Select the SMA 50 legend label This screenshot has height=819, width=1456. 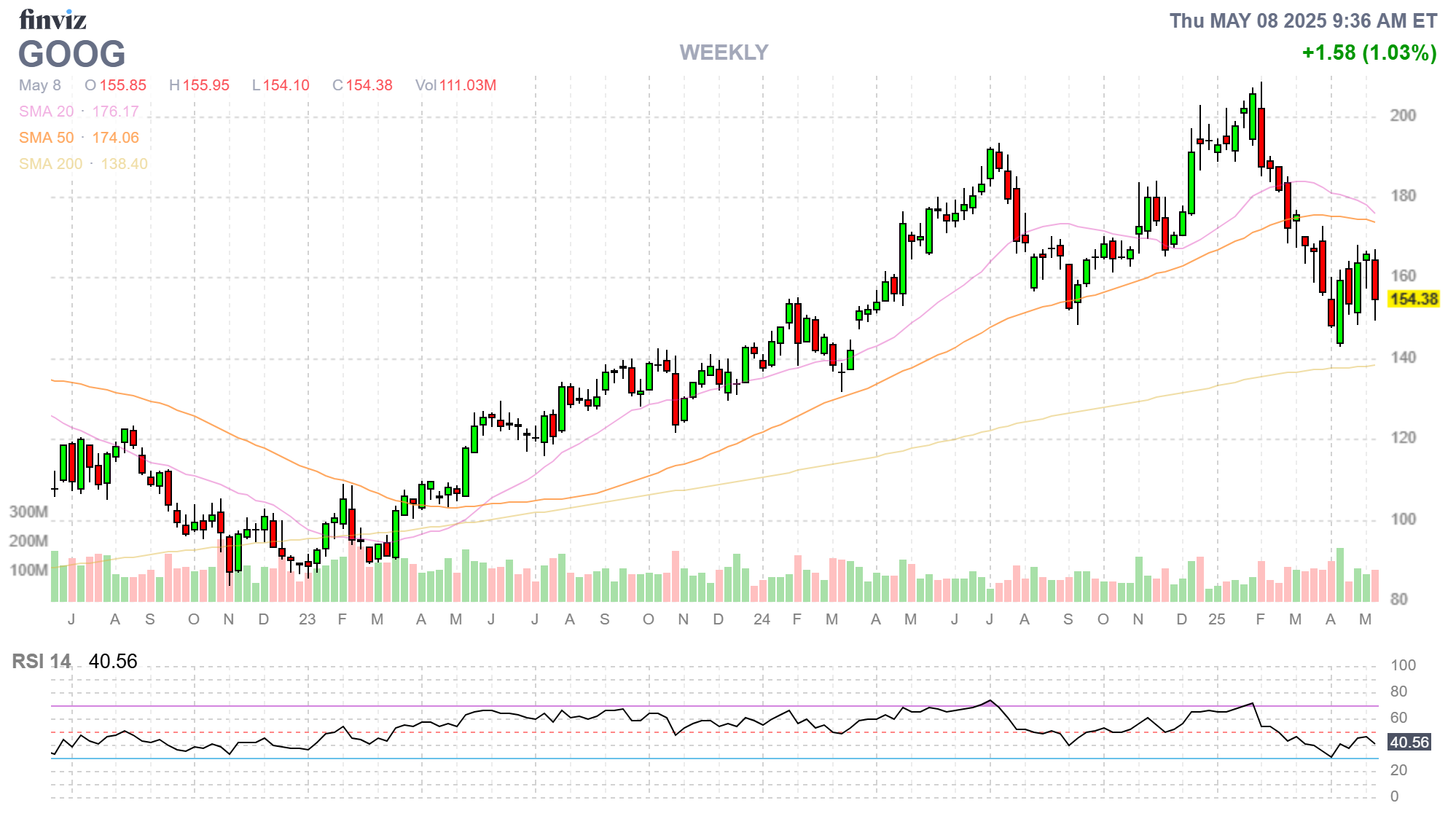click(x=47, y=138)
